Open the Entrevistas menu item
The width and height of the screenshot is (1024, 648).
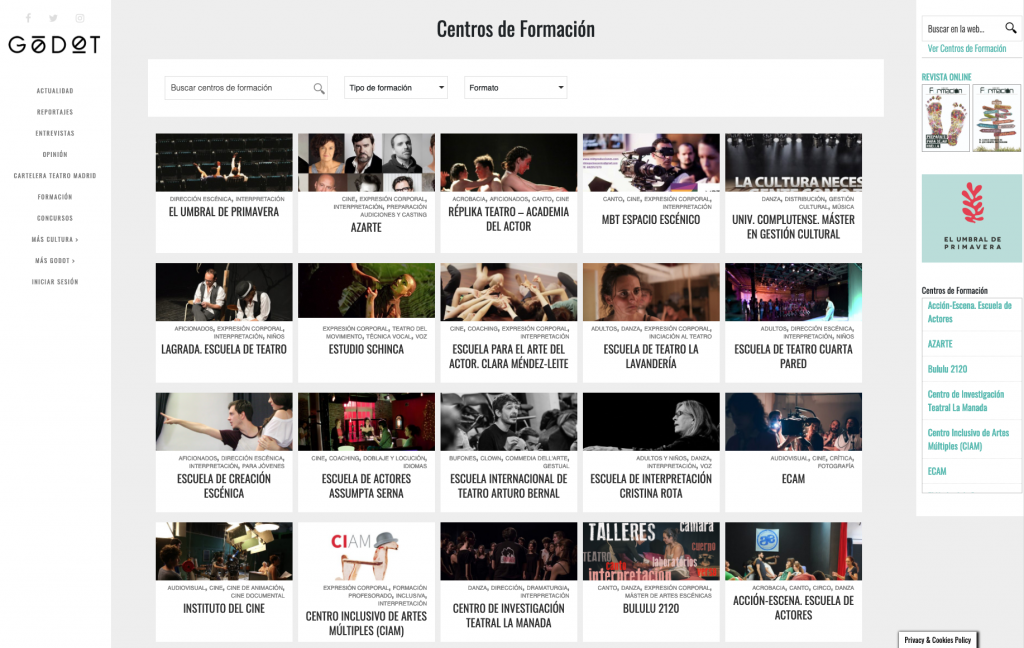55,133
